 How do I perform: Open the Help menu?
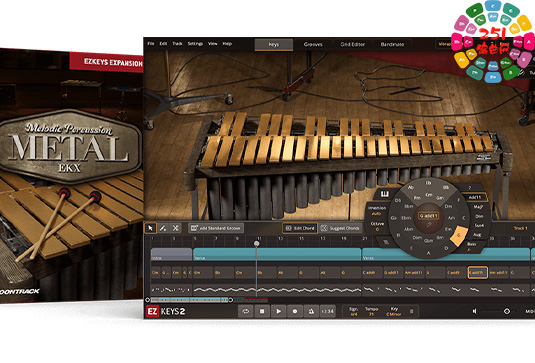coord(227,44)
